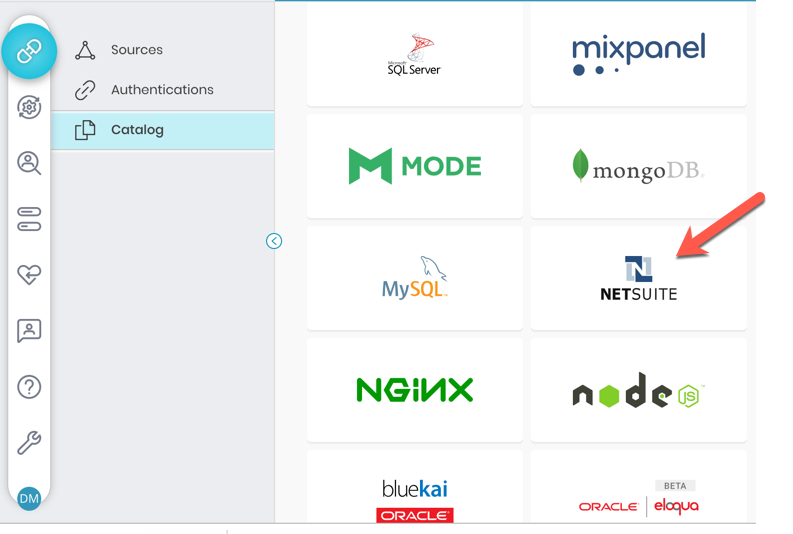Open the Sources menu item

(136, 50)
